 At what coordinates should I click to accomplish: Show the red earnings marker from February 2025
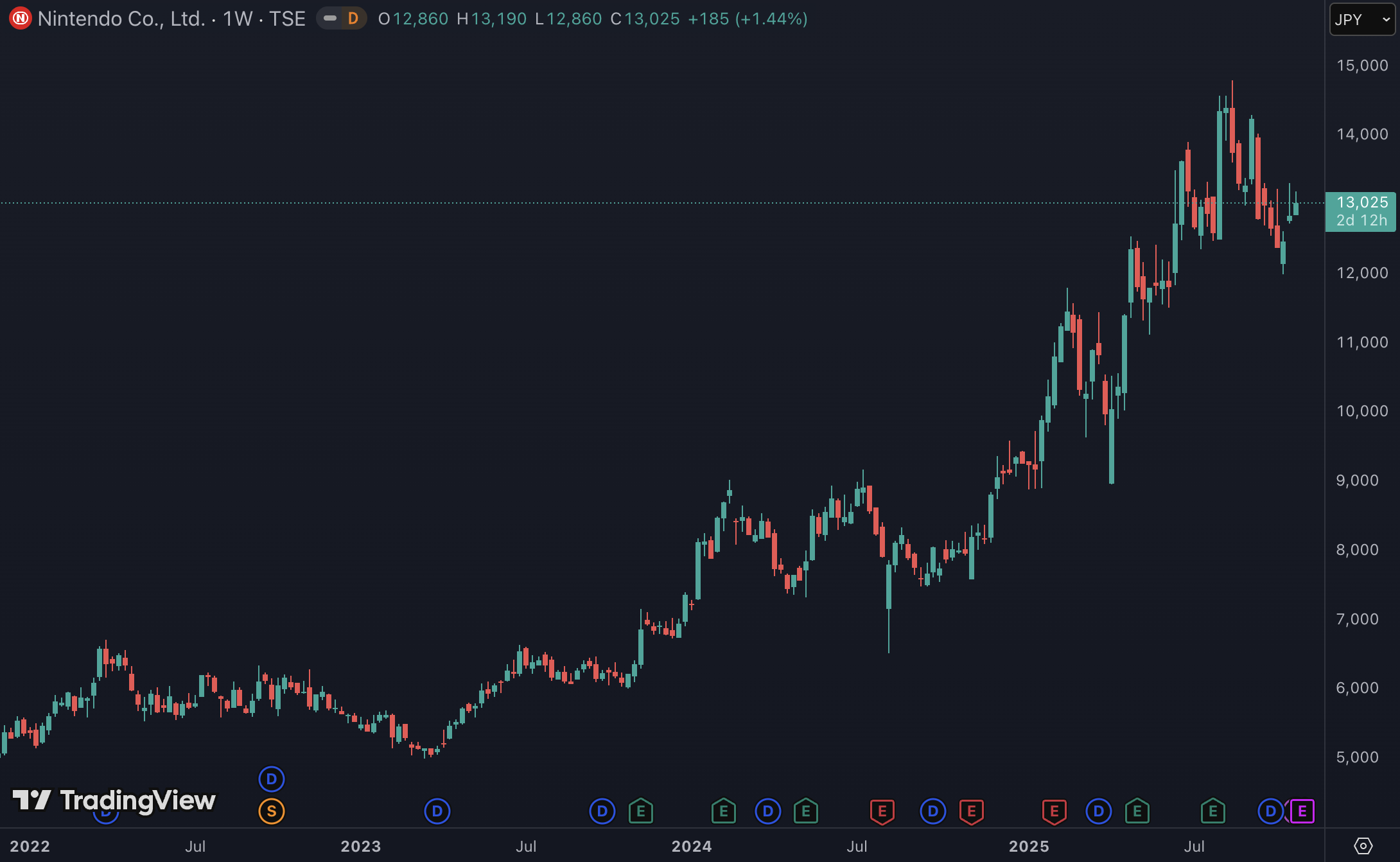1054,811
